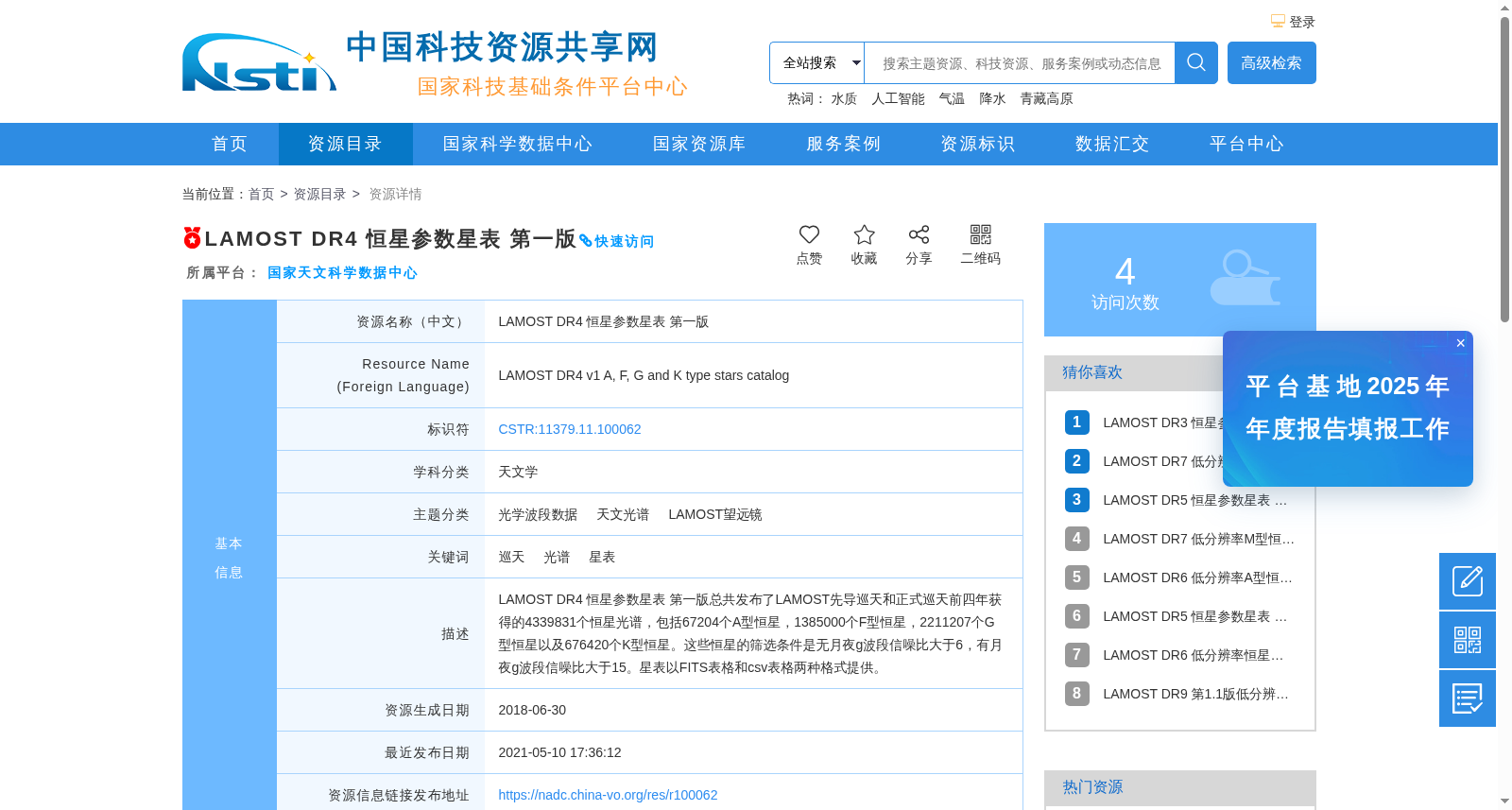Open 平台中心 navigation item

(1246, 144)
